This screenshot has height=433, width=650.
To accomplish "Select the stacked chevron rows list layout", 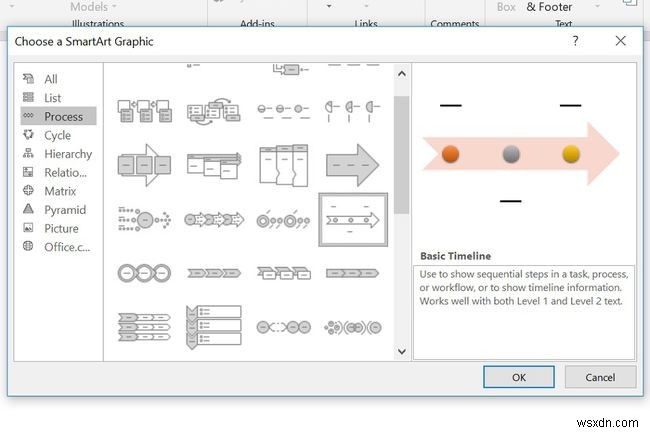I will click(144, 327).
